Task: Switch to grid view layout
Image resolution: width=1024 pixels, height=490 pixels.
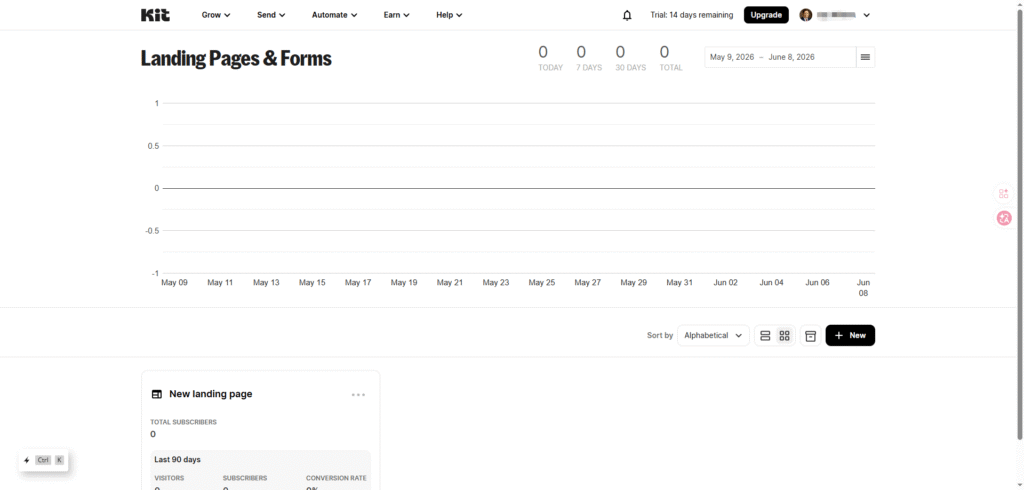Action: tap(784, 335)
